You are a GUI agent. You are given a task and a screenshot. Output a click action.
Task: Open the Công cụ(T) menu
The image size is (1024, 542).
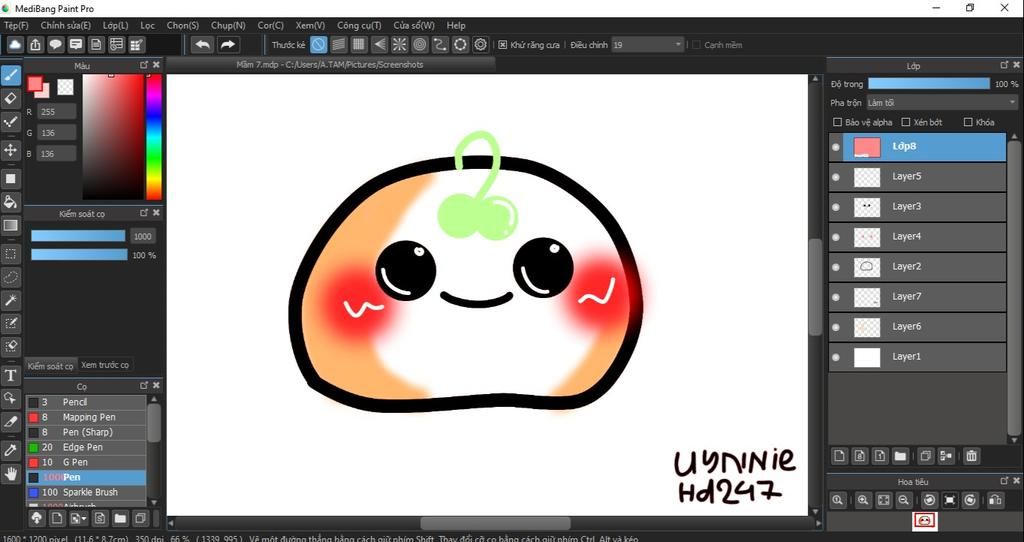click(359, 25)
